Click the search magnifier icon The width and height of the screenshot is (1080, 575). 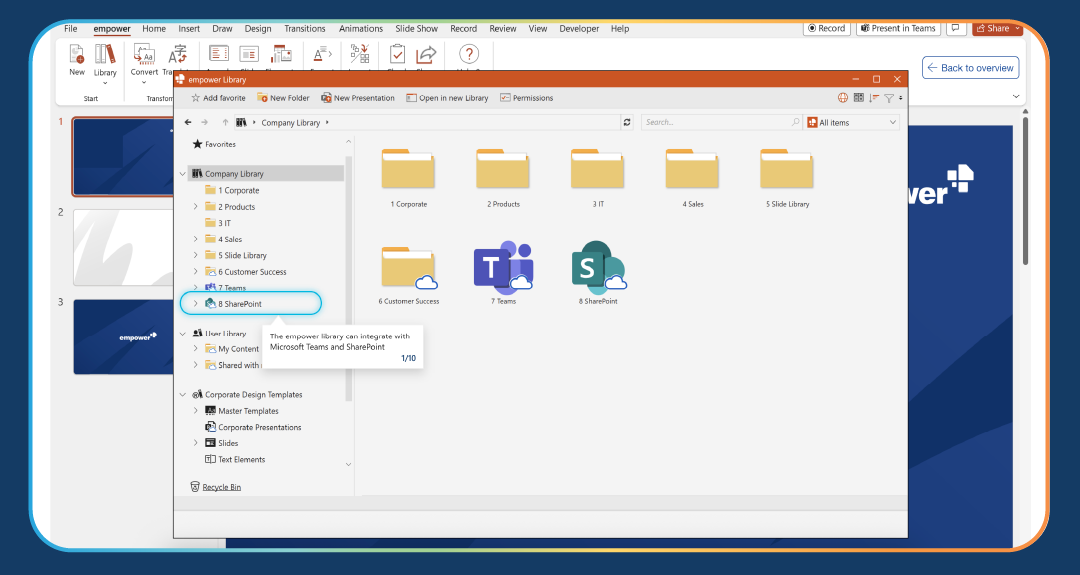[796, 122]
